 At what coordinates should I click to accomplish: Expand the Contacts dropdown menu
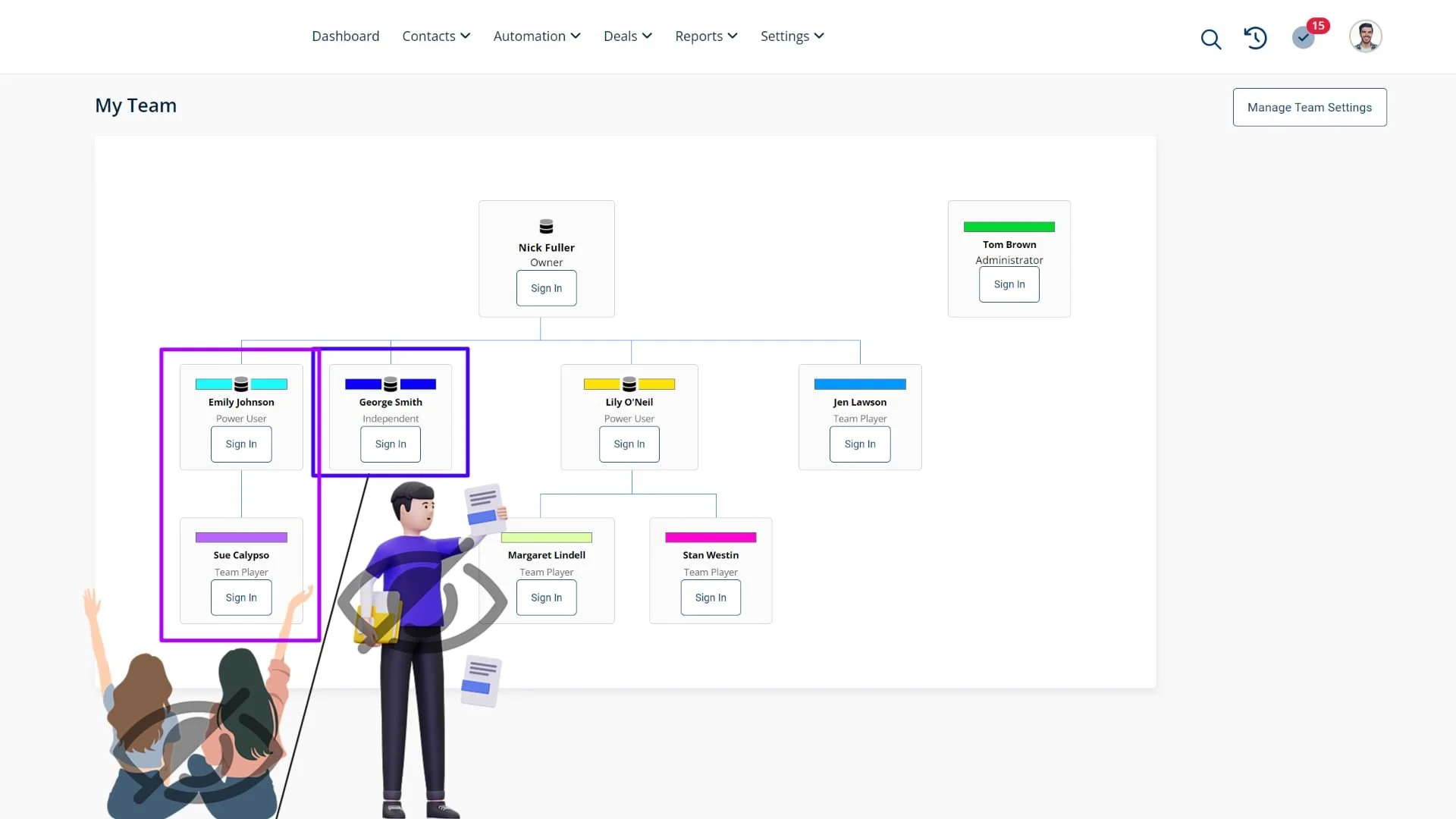(436, 36)
